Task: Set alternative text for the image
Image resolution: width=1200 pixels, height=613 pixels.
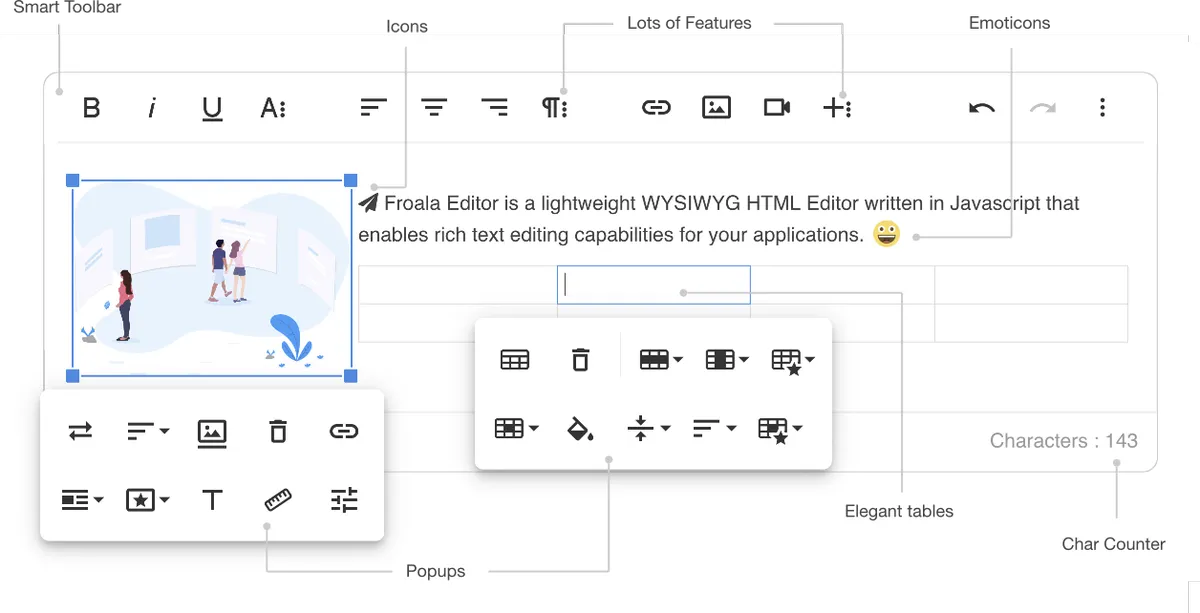Action: (211, 500)
